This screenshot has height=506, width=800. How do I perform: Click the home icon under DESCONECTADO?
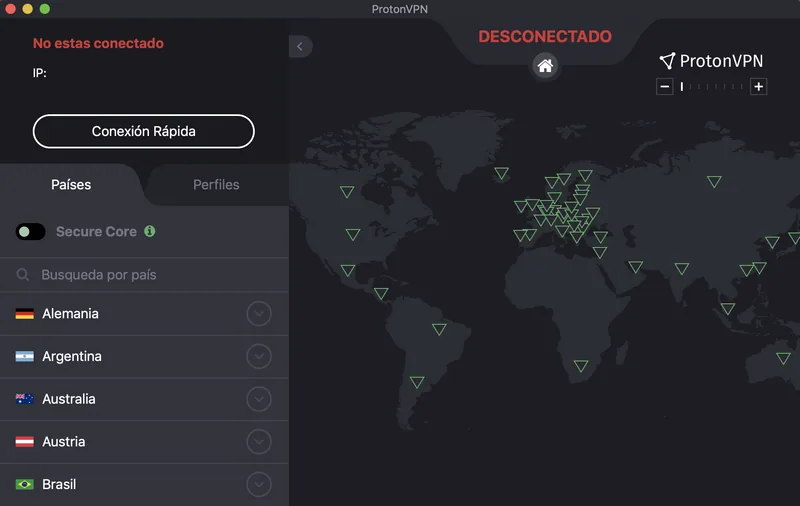(545, 65)
